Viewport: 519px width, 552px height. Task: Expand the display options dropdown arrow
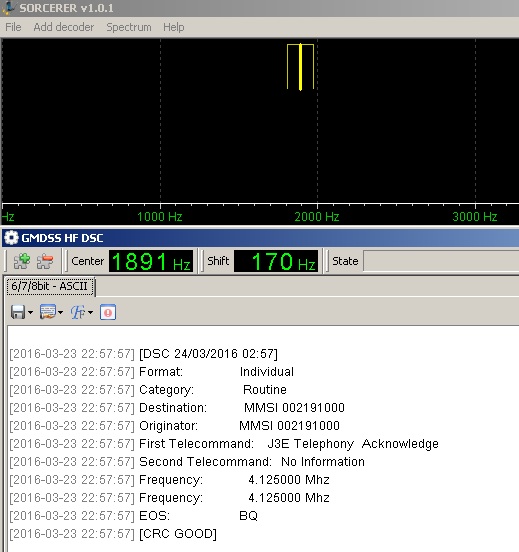(x=61, y=312)
